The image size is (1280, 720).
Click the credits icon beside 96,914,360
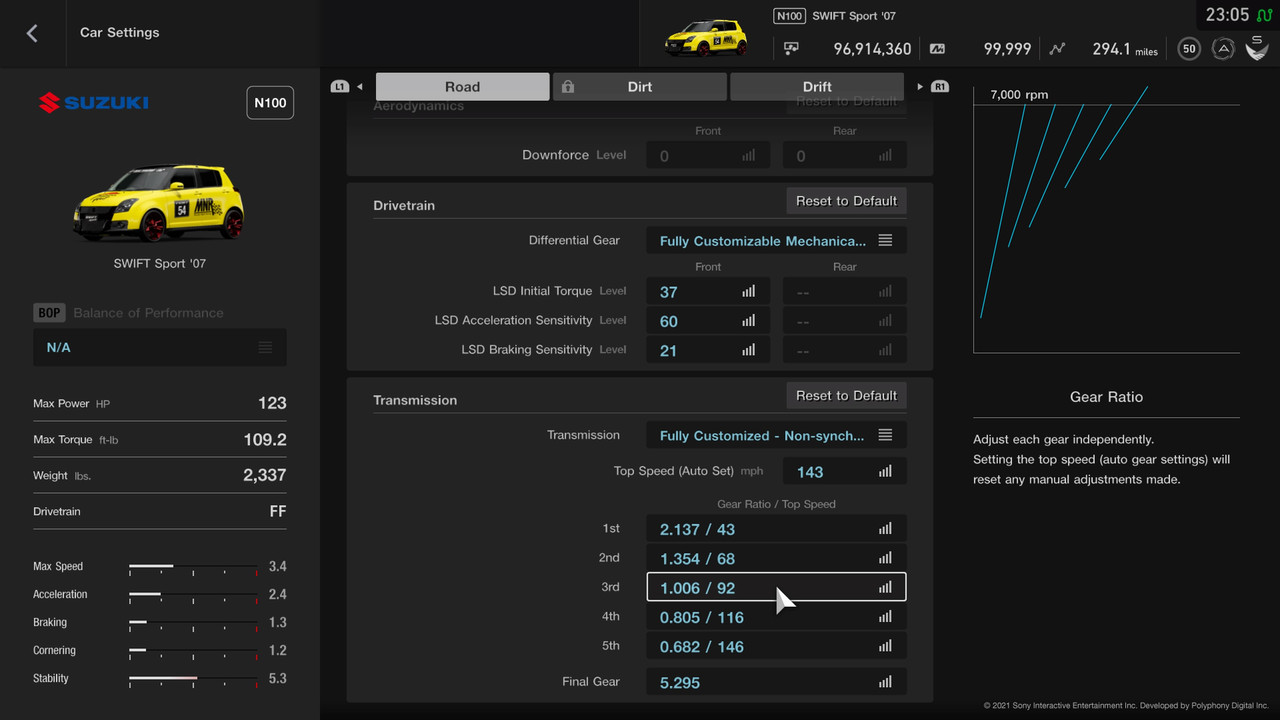click(792, 48)
